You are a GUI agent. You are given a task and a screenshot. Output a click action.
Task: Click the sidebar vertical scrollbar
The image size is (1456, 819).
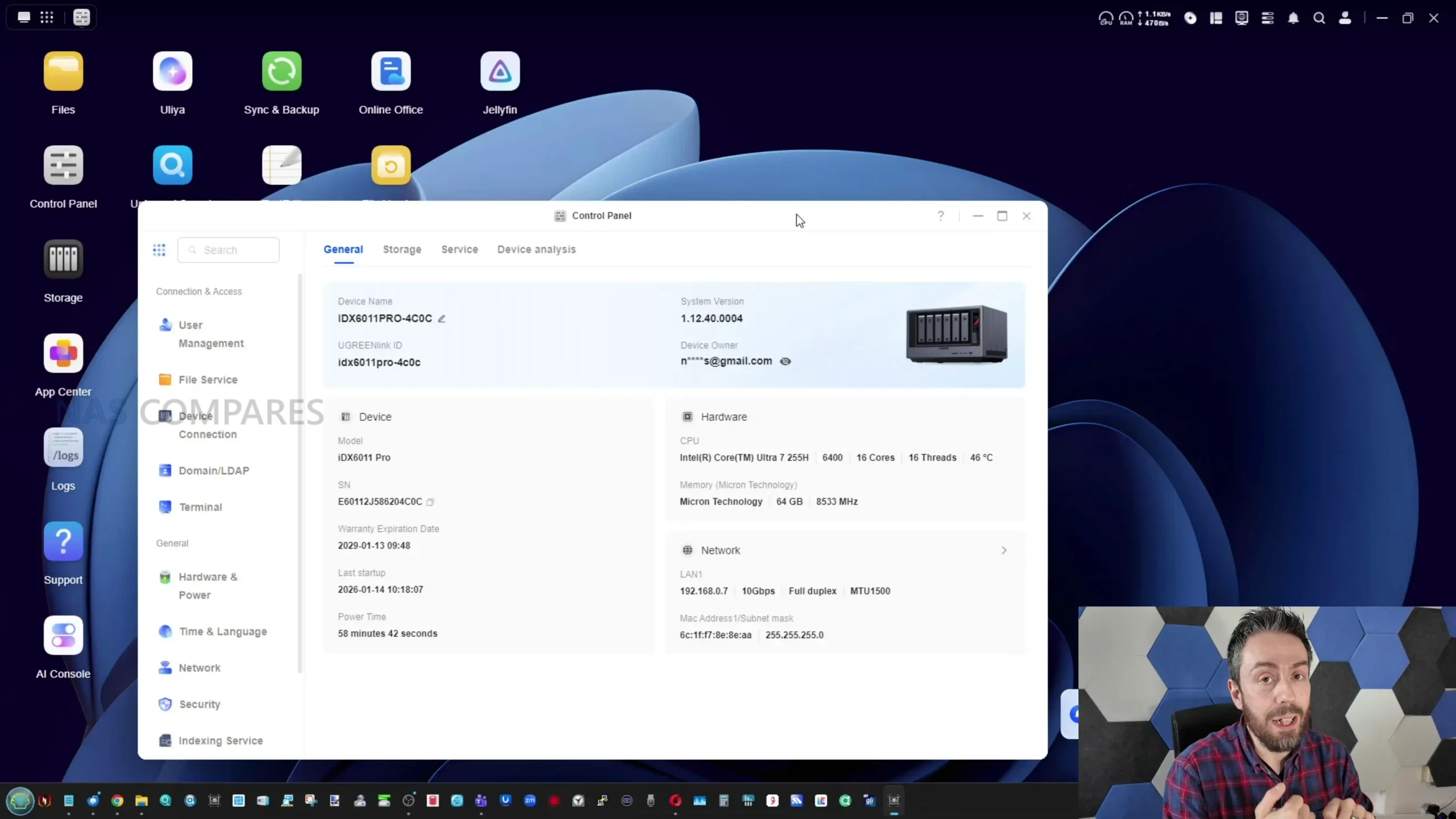click(300, 472)
